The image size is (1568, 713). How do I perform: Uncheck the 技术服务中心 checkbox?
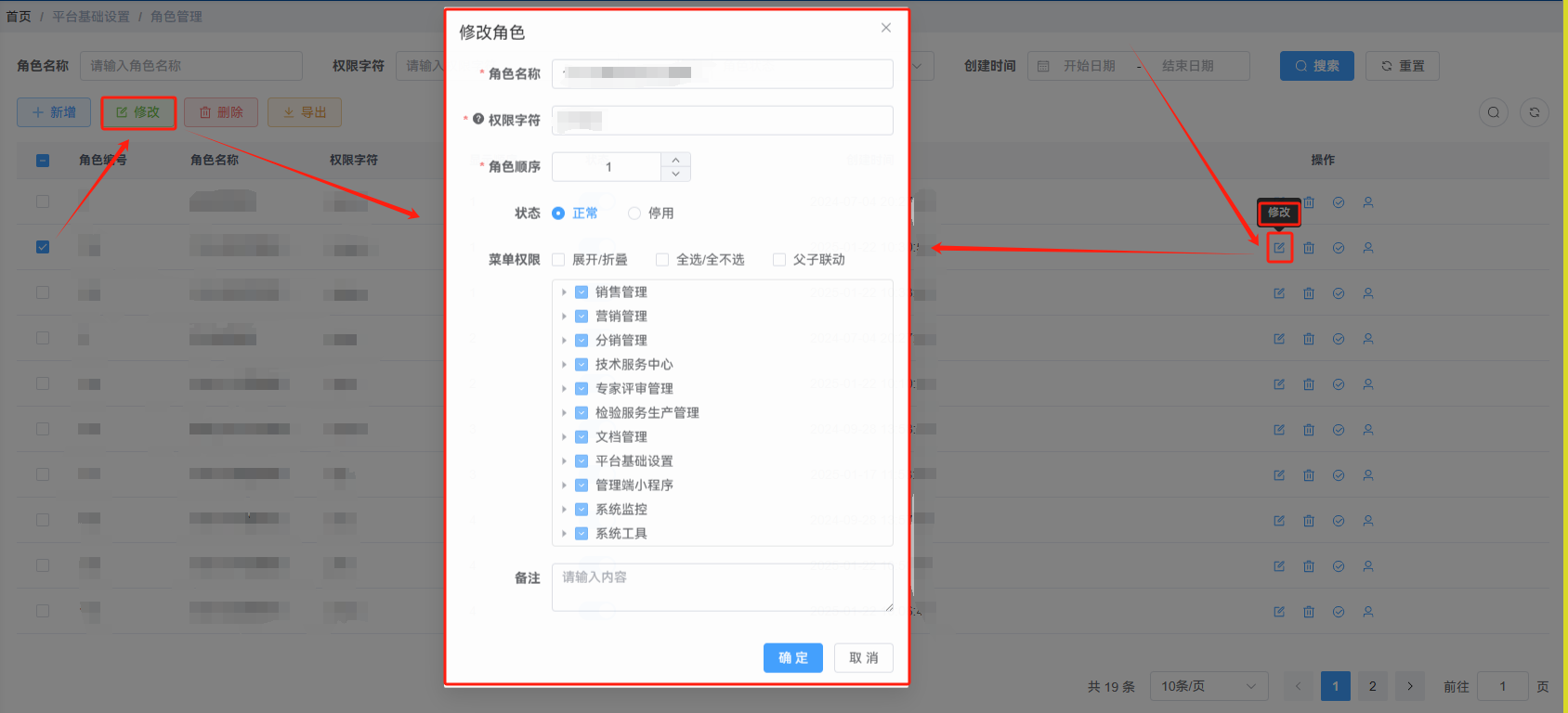click(581, 365)
